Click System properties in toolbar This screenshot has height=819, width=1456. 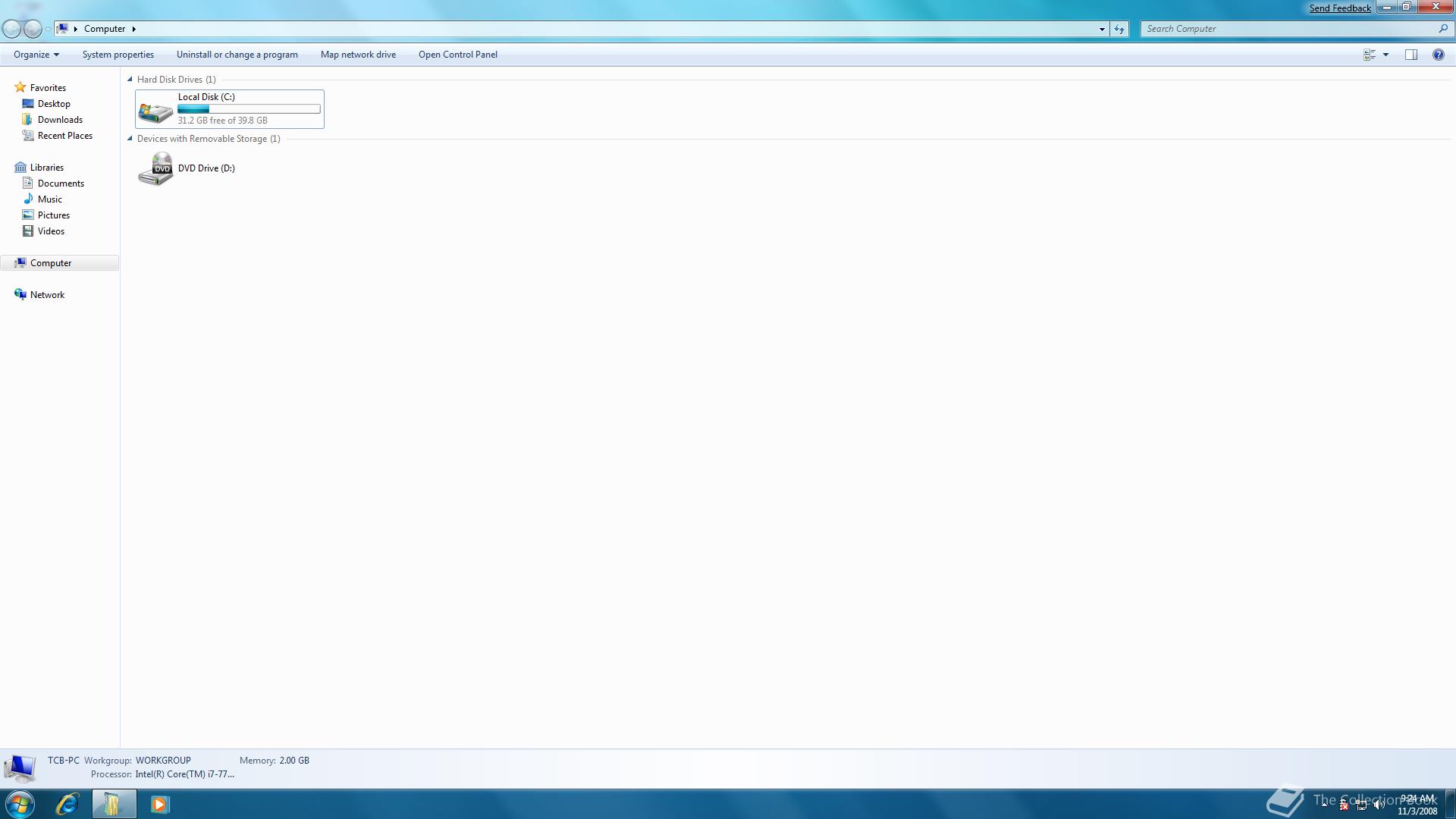118,55
